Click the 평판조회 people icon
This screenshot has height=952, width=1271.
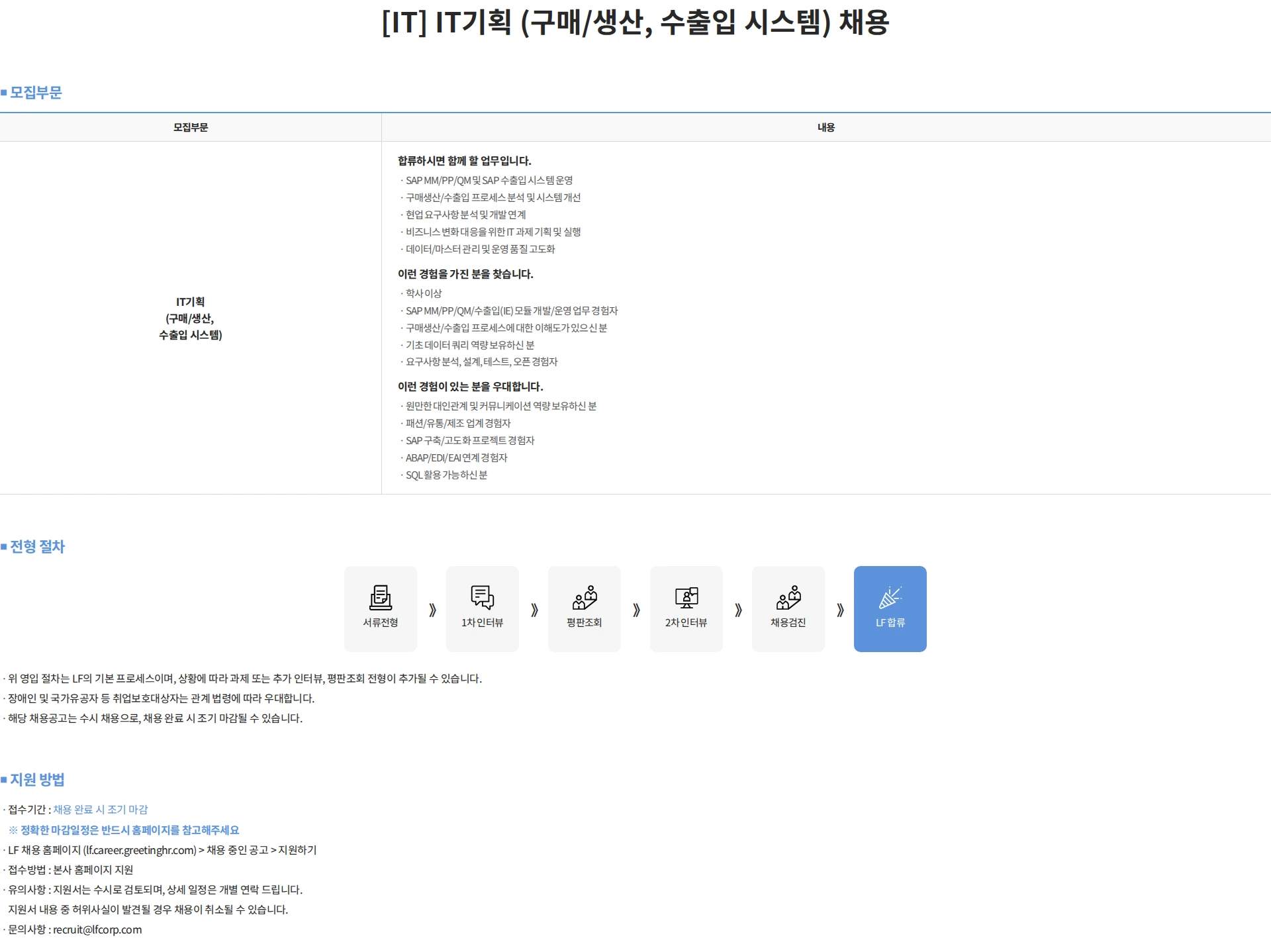point(585,597)
